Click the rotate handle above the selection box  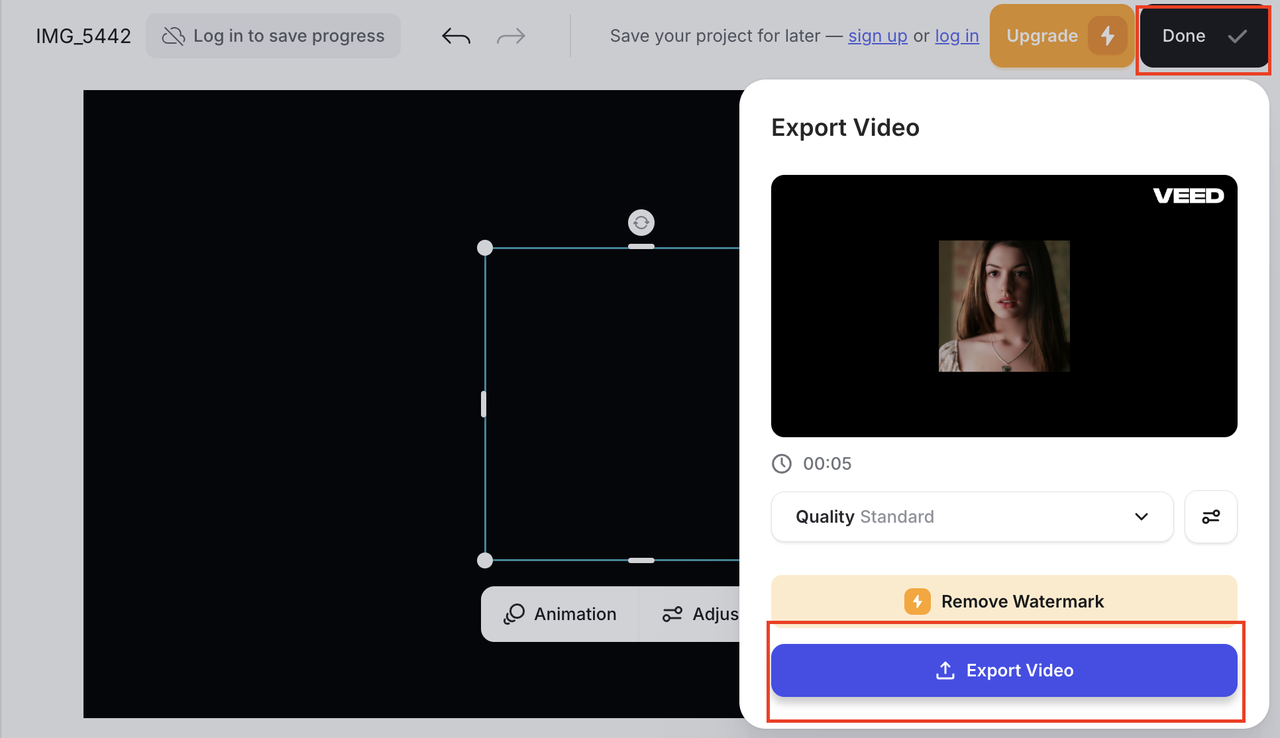pyautogui.click(x=641, y=222)
